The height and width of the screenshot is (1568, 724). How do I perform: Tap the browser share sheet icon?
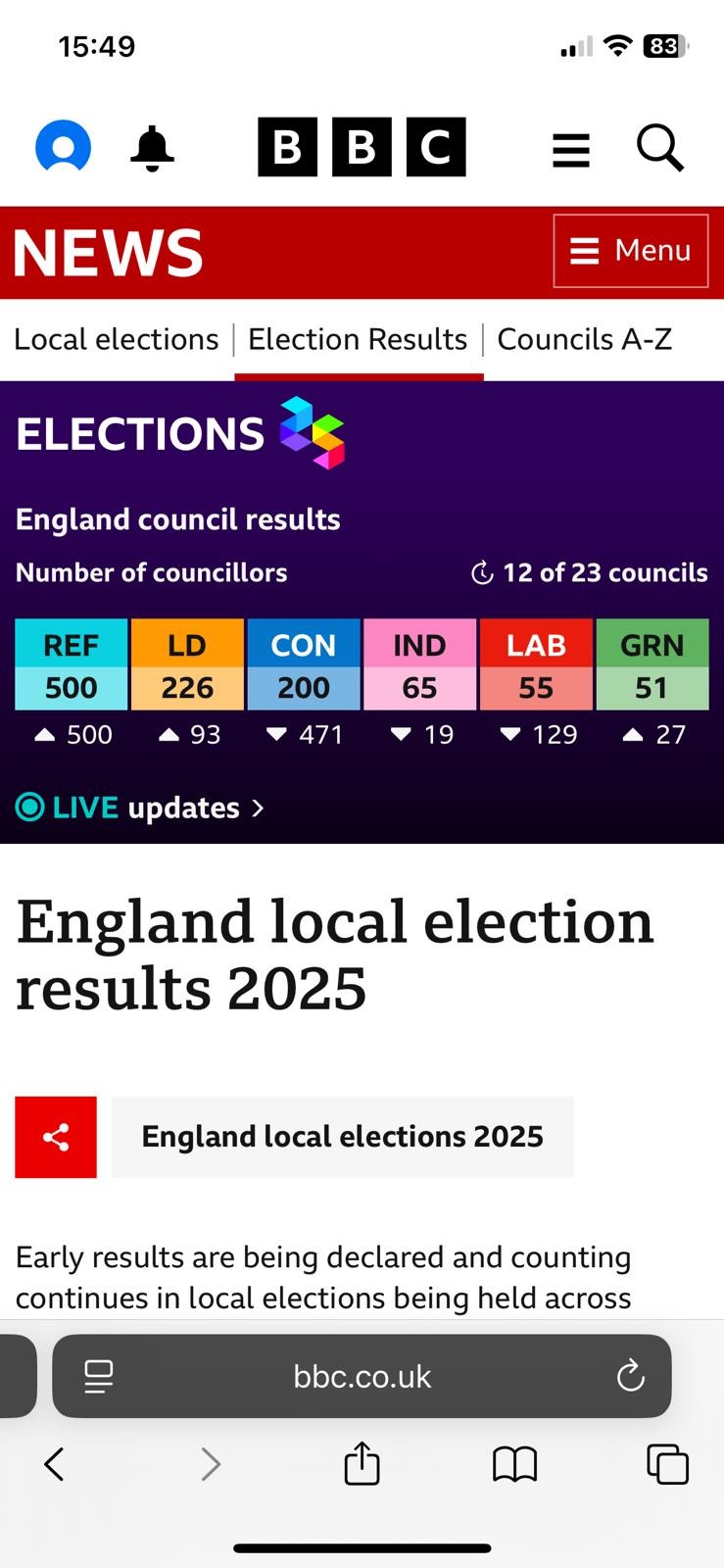point(362,1464)
